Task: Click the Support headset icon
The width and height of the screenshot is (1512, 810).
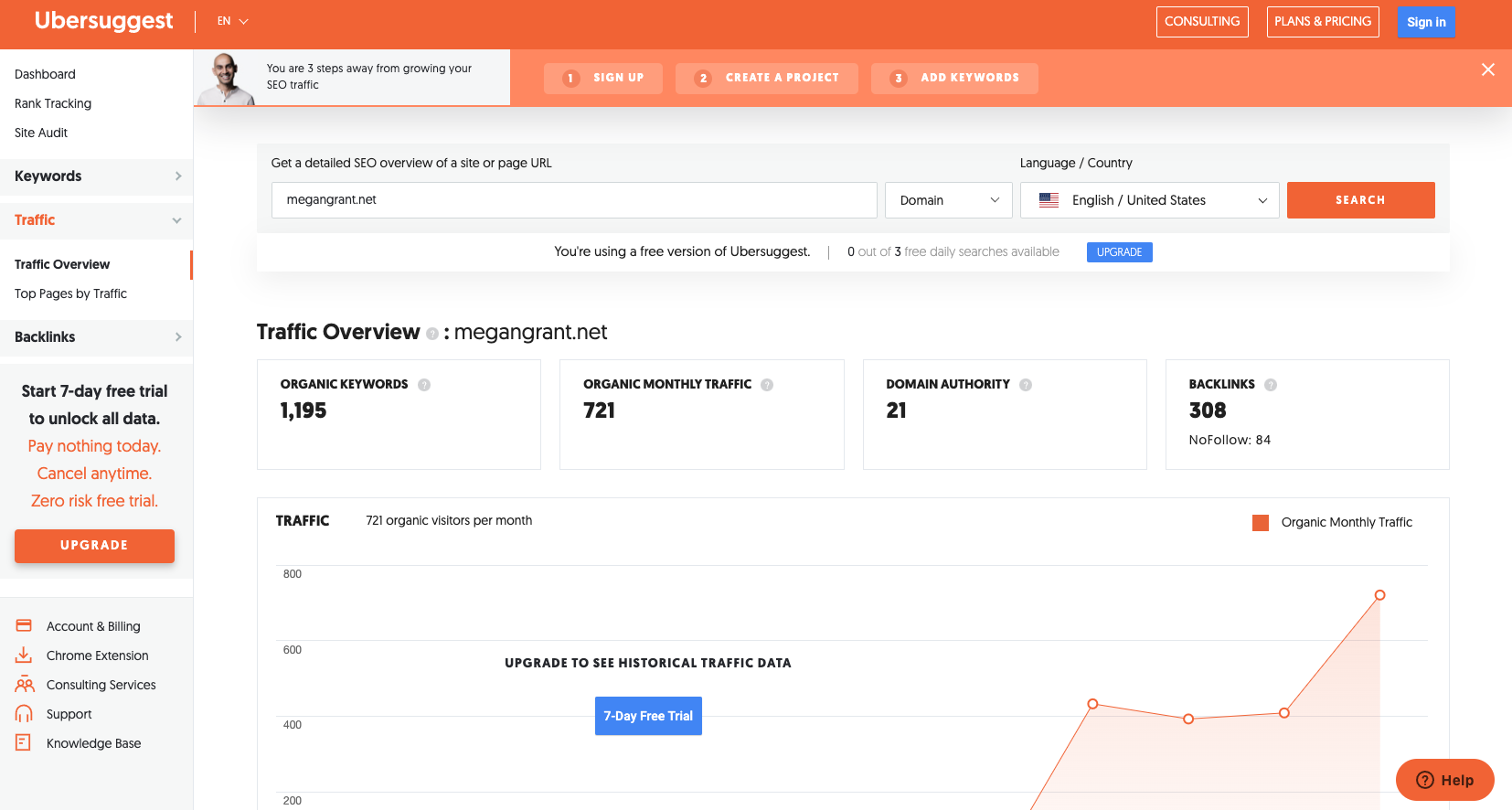Action: (24, 714)
